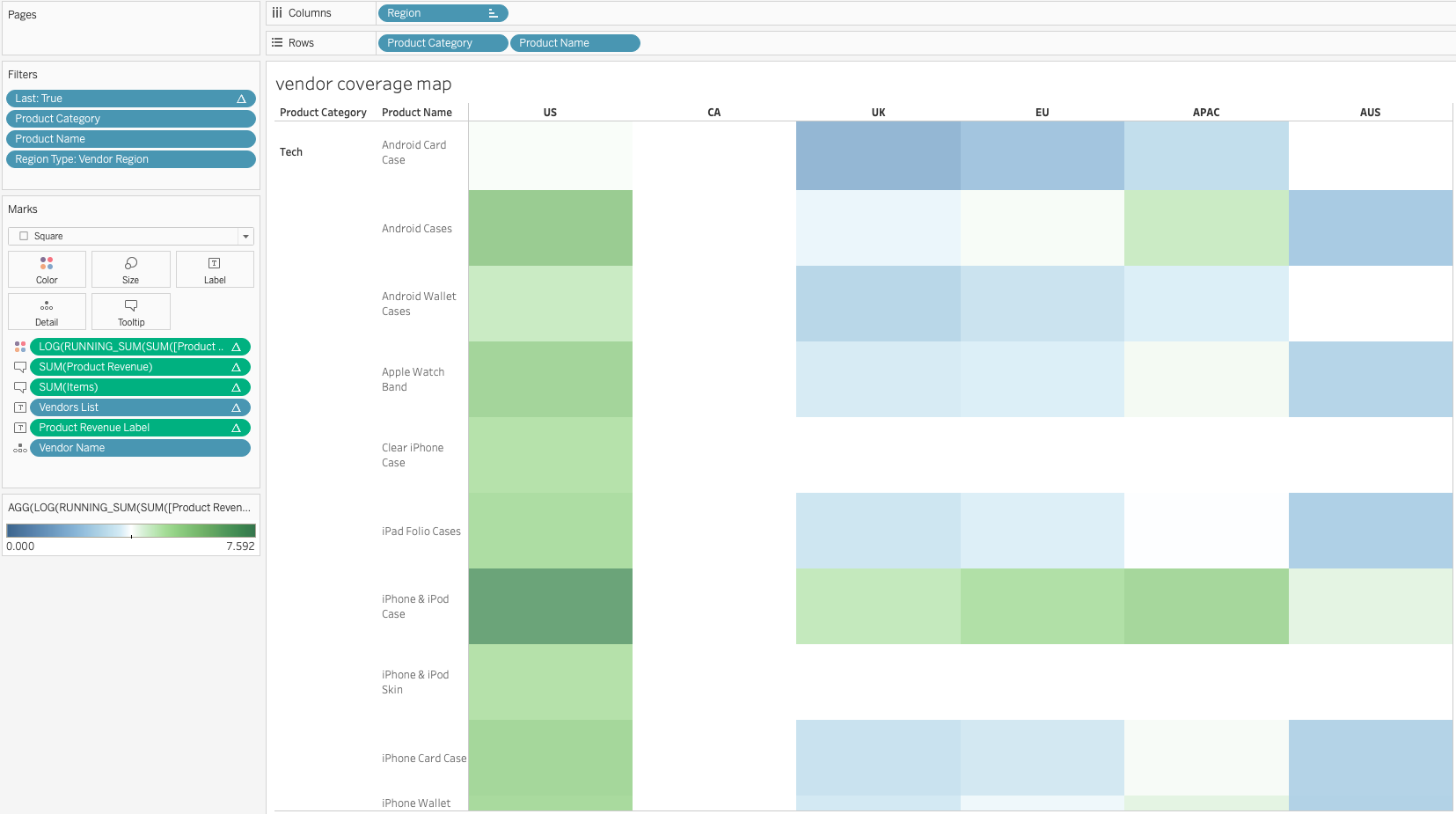Click sort icon on Region pill
1456x814 pixels.
[x=493, y=13]
